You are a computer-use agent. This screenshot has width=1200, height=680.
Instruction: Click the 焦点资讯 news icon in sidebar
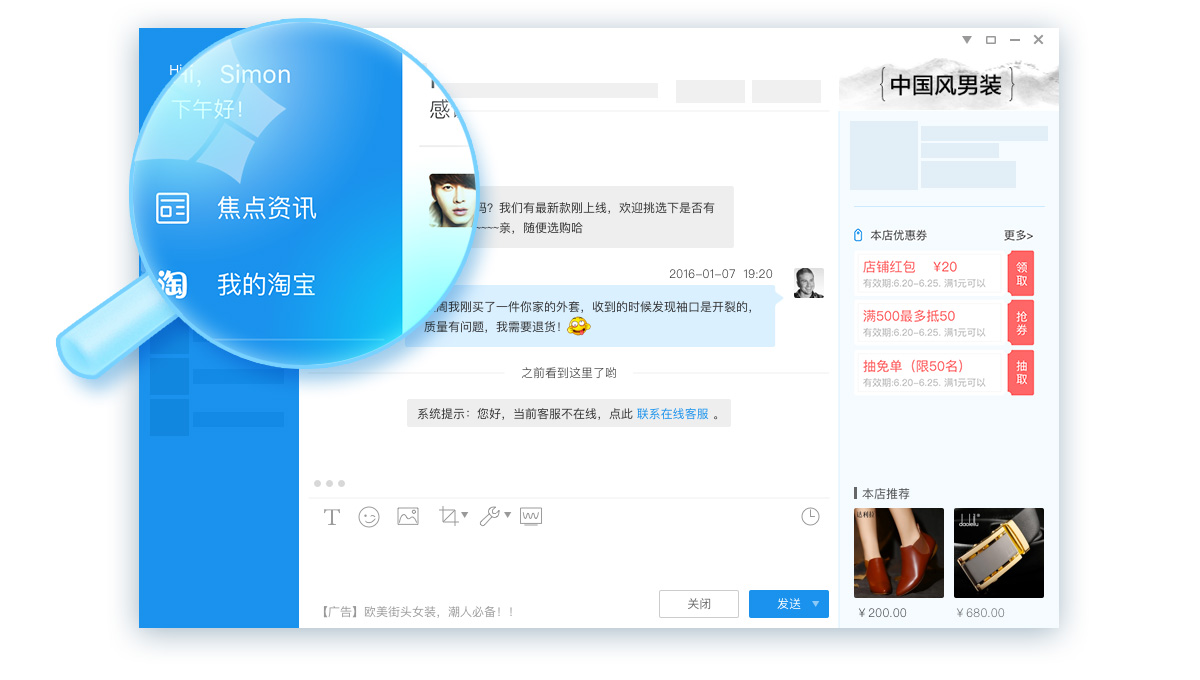(x=172, y=208)
